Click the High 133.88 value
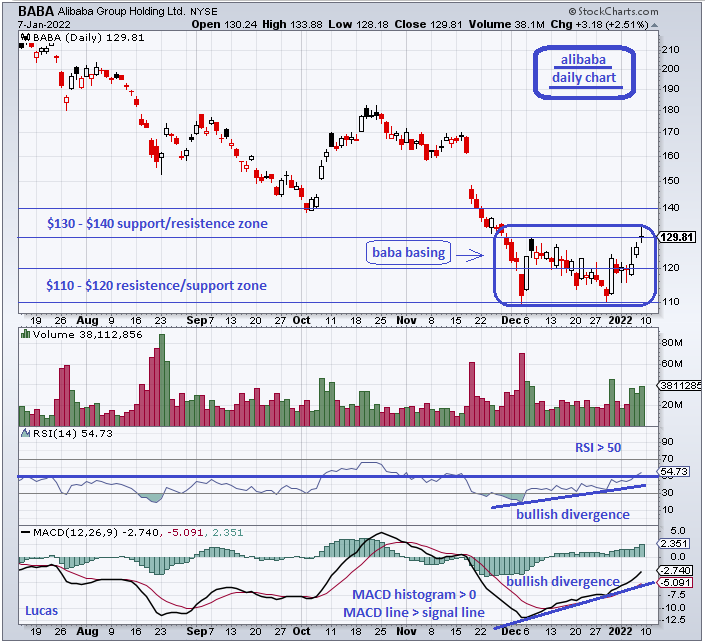The image size is (705, 643). click(x=292, y=24)
